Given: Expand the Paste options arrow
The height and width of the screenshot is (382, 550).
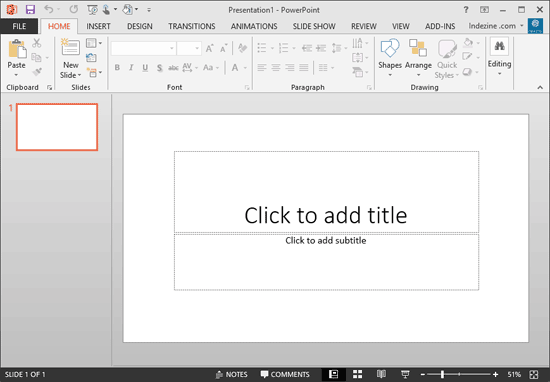Looking at the screenshot, I should [x=16, y=75].
